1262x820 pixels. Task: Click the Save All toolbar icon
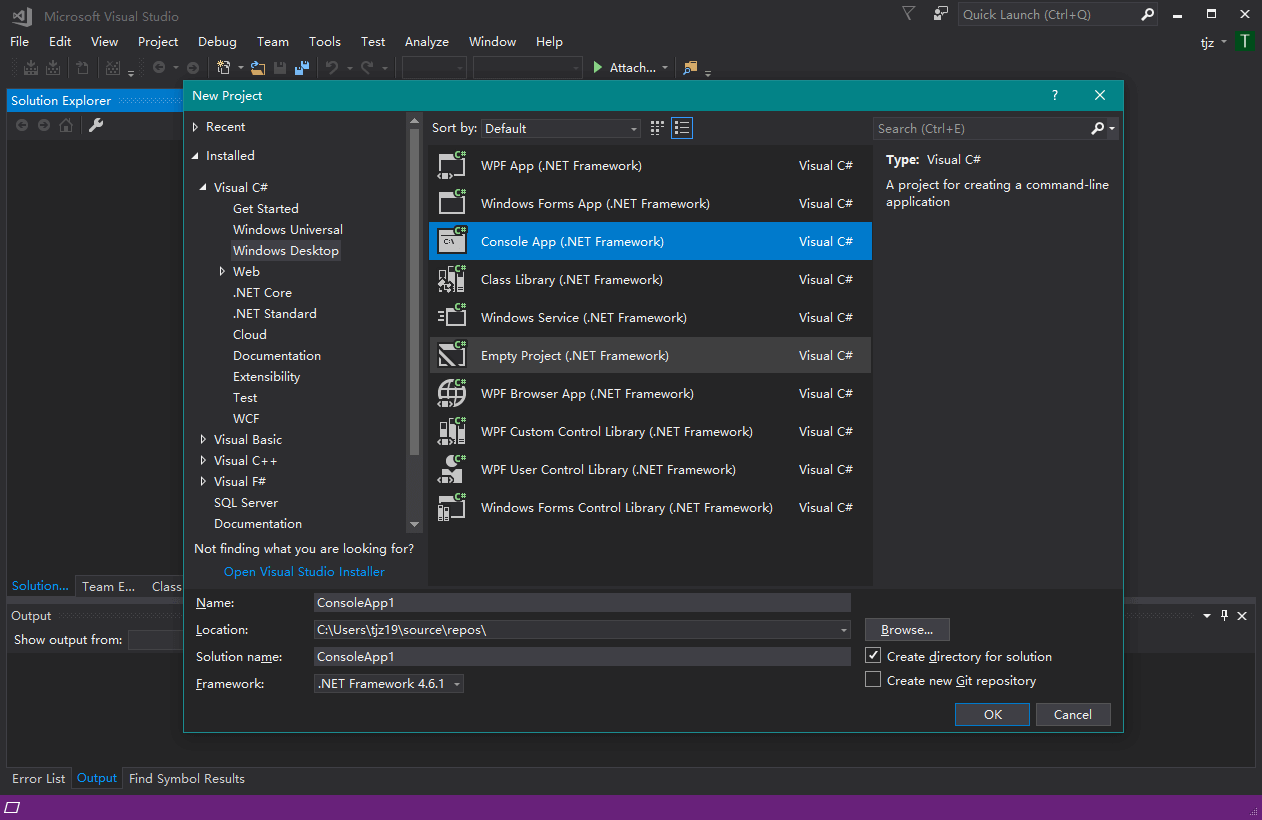pos(302,68)
